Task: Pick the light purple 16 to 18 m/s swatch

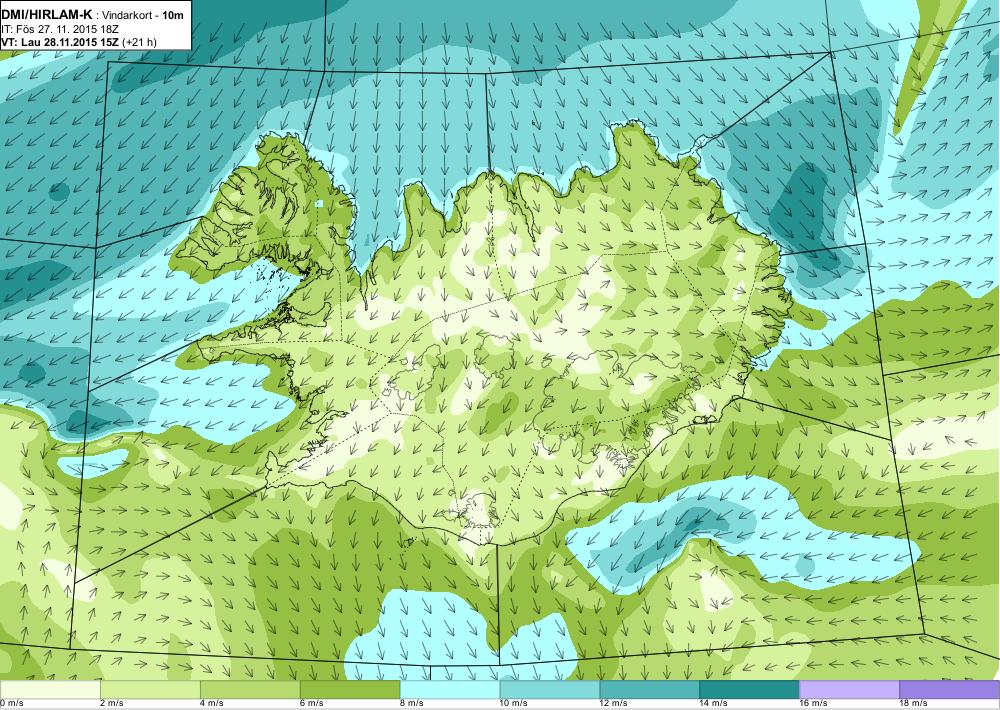Action: coord(849,689)
